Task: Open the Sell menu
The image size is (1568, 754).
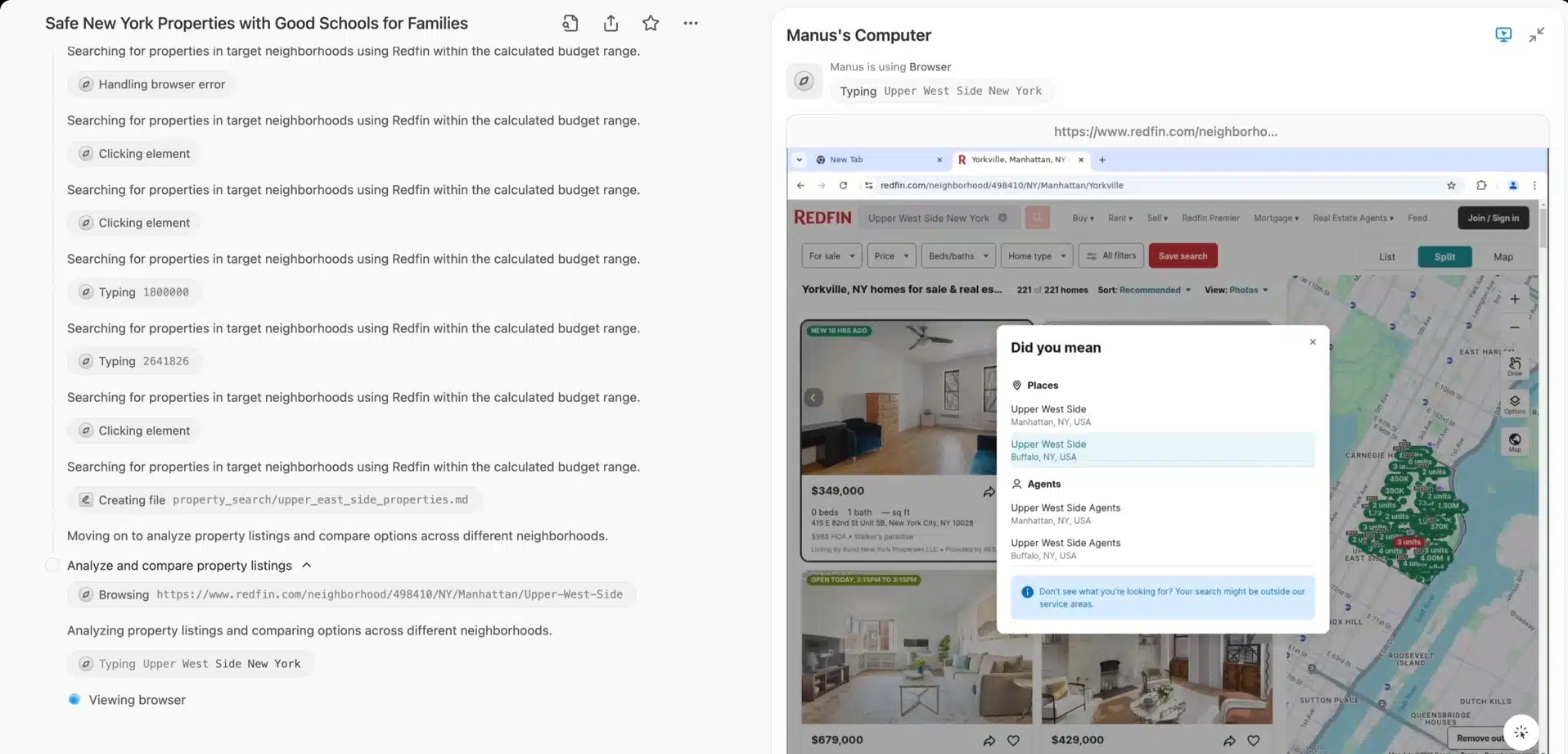Action: (x=1157, y=219)
